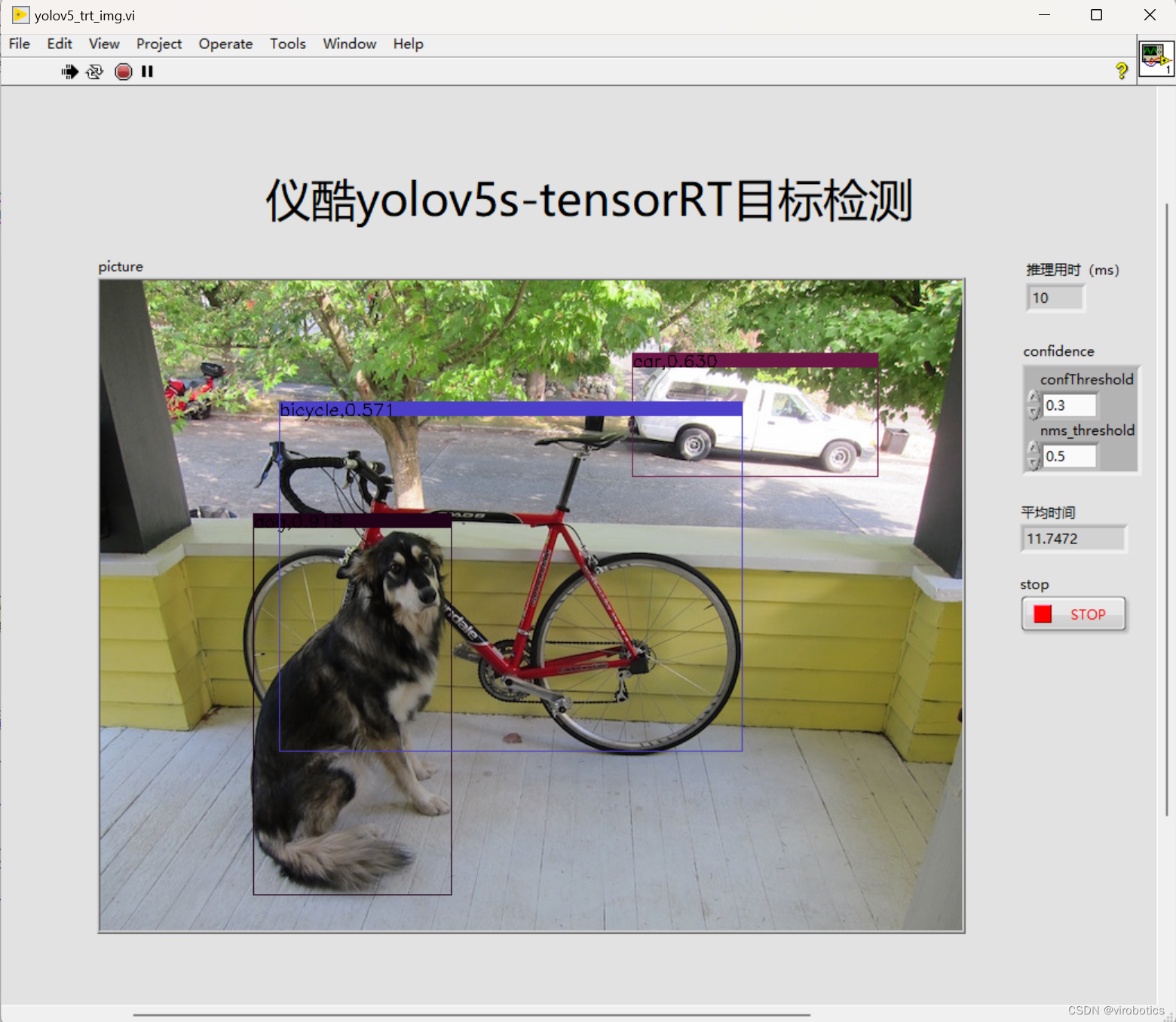Viewport: 1176px width, 1022px height.
Task: Click the Run Continuously toolbar icon
Action: 94,72
